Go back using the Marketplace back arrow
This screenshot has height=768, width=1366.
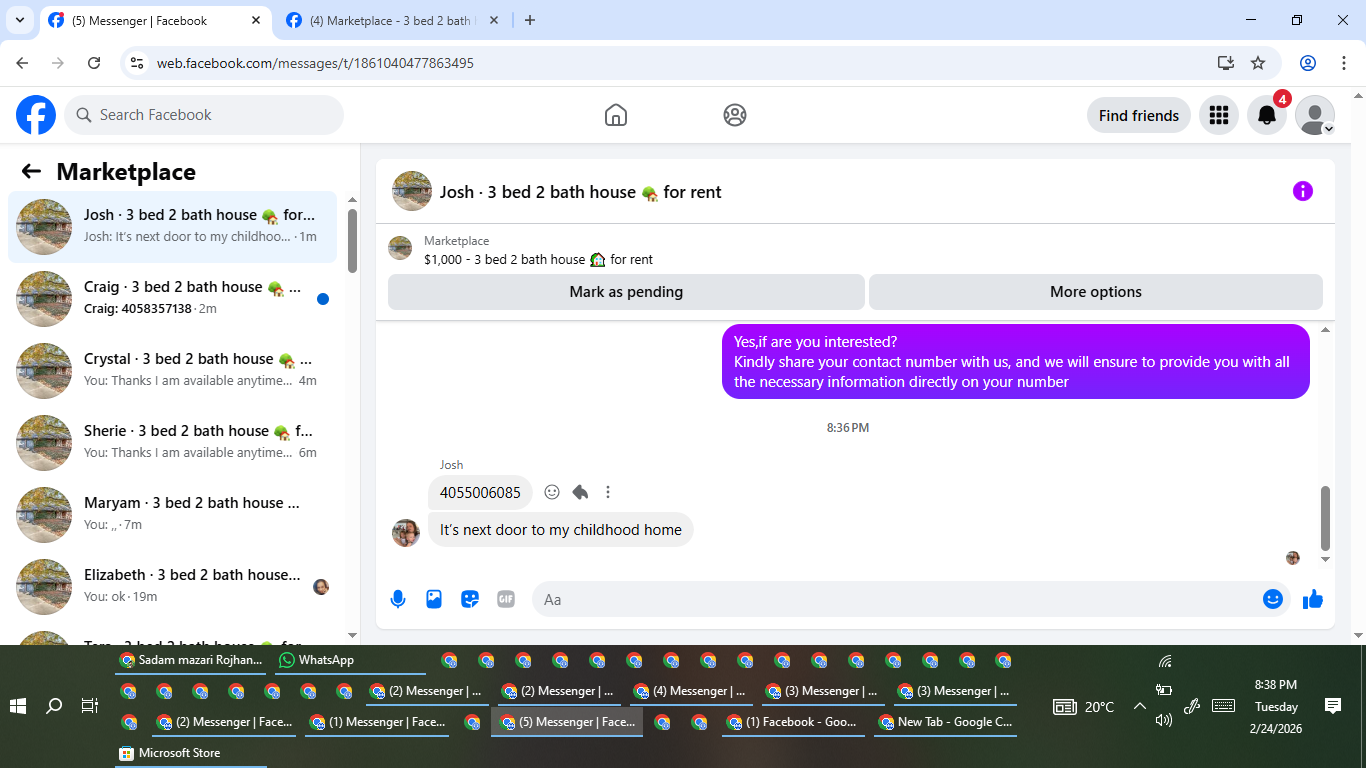(x=31, y=171)
